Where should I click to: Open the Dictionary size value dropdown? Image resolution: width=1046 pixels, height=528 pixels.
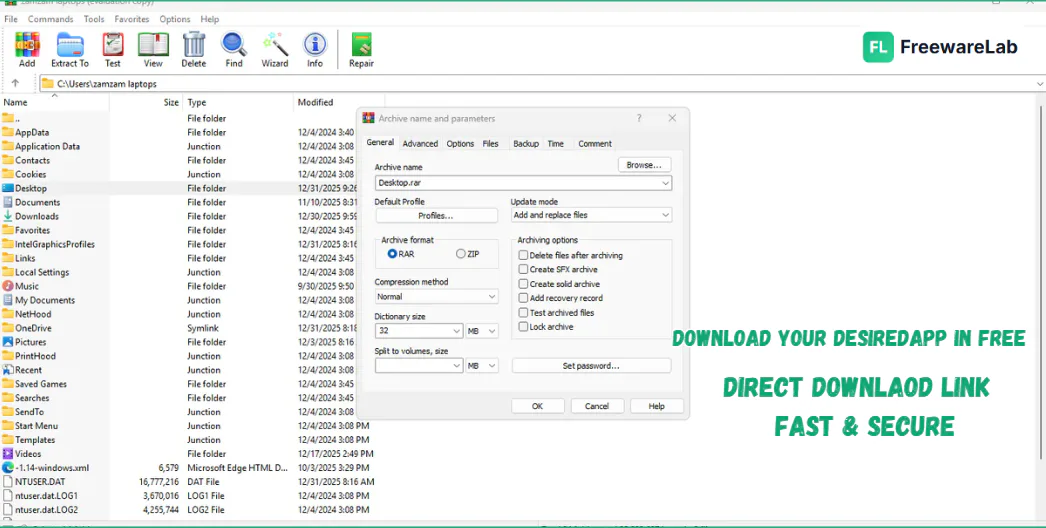click(456, 330)
